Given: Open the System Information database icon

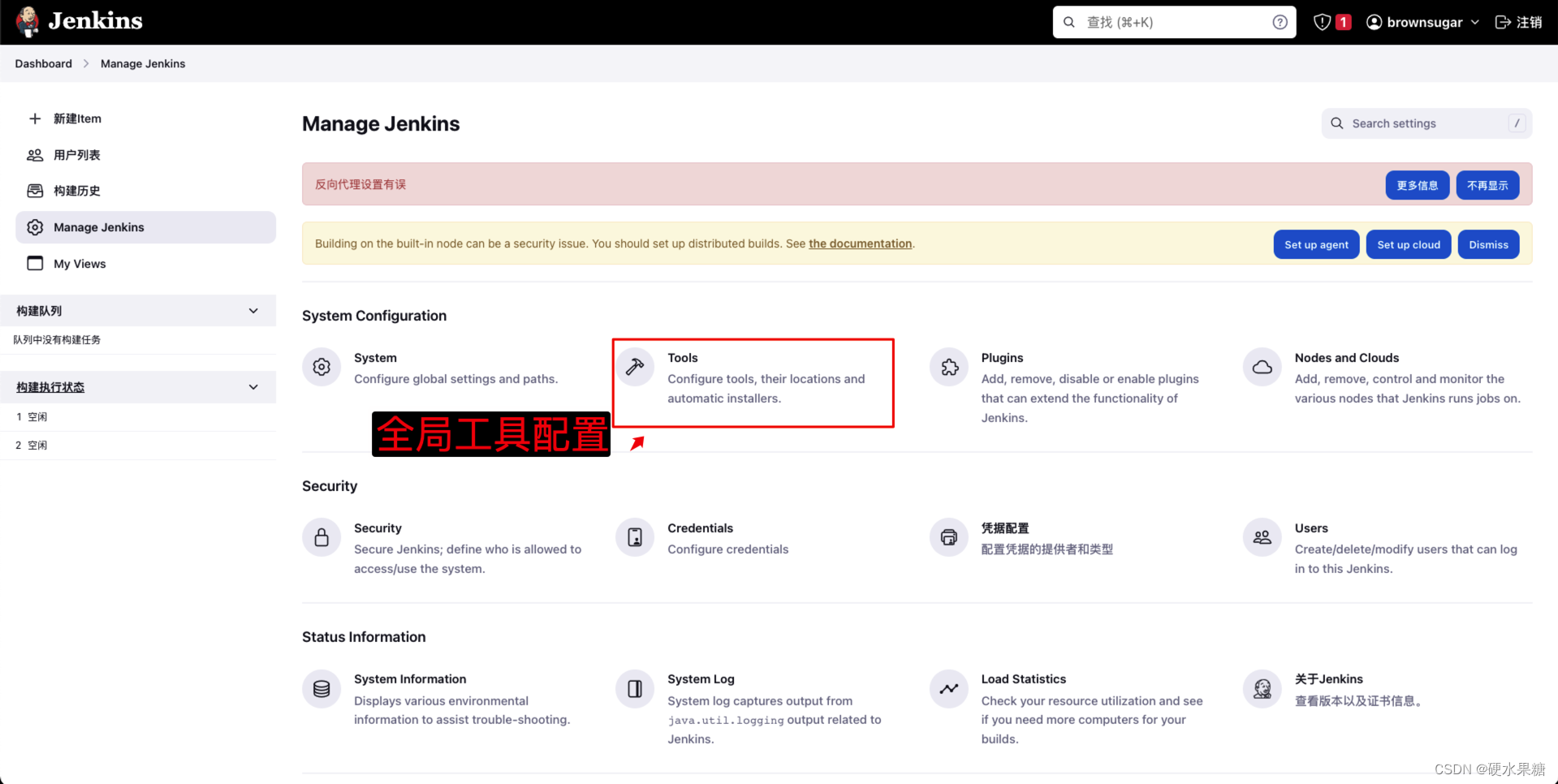Looking at the screenshot, I should point(322,689).
